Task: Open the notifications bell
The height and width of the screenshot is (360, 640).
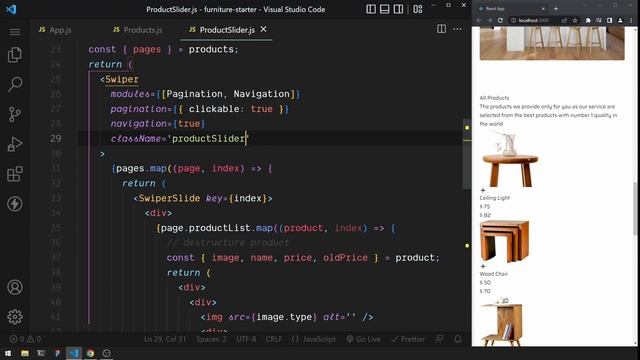Action: pos(458,339)
